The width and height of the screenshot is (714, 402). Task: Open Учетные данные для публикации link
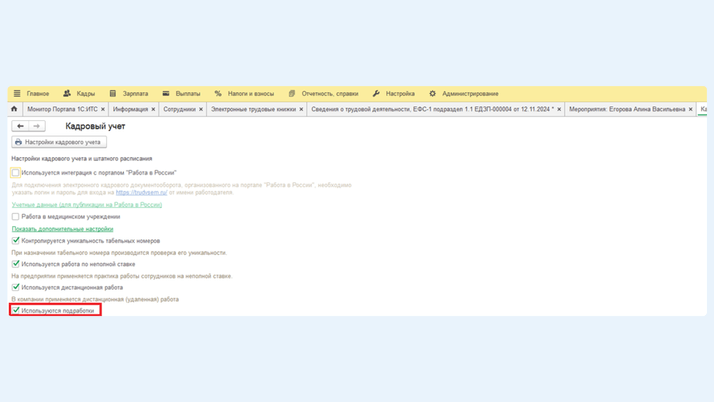click(87, 205)
